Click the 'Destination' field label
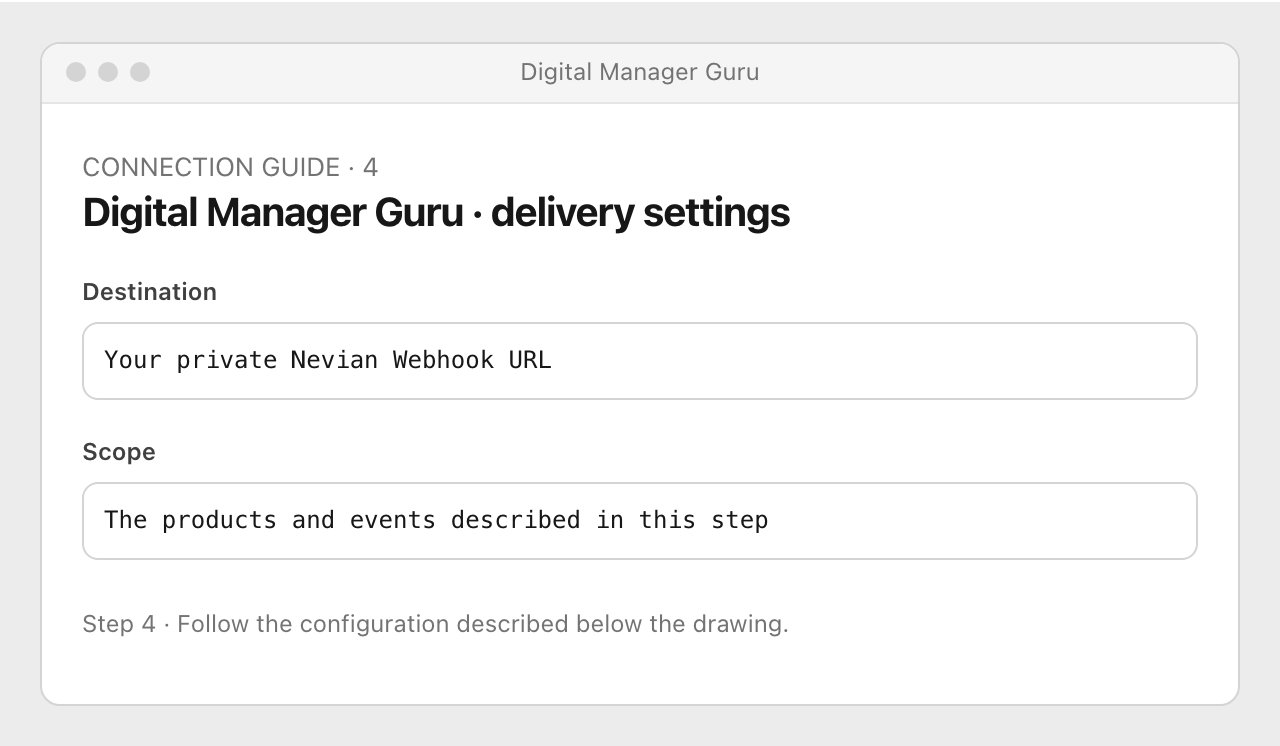 click(150, 292)
